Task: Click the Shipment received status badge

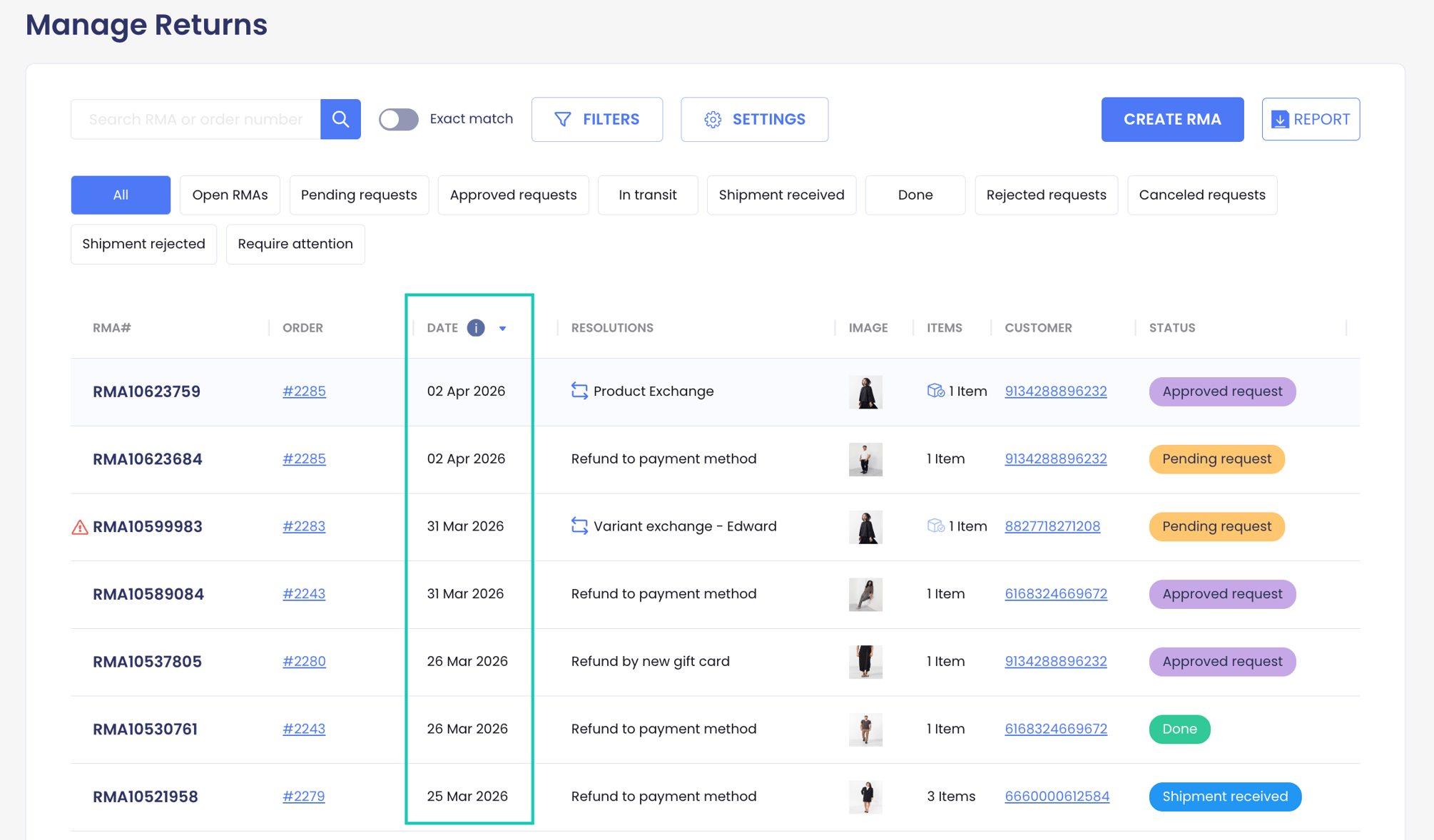Action: [1225, 797]
